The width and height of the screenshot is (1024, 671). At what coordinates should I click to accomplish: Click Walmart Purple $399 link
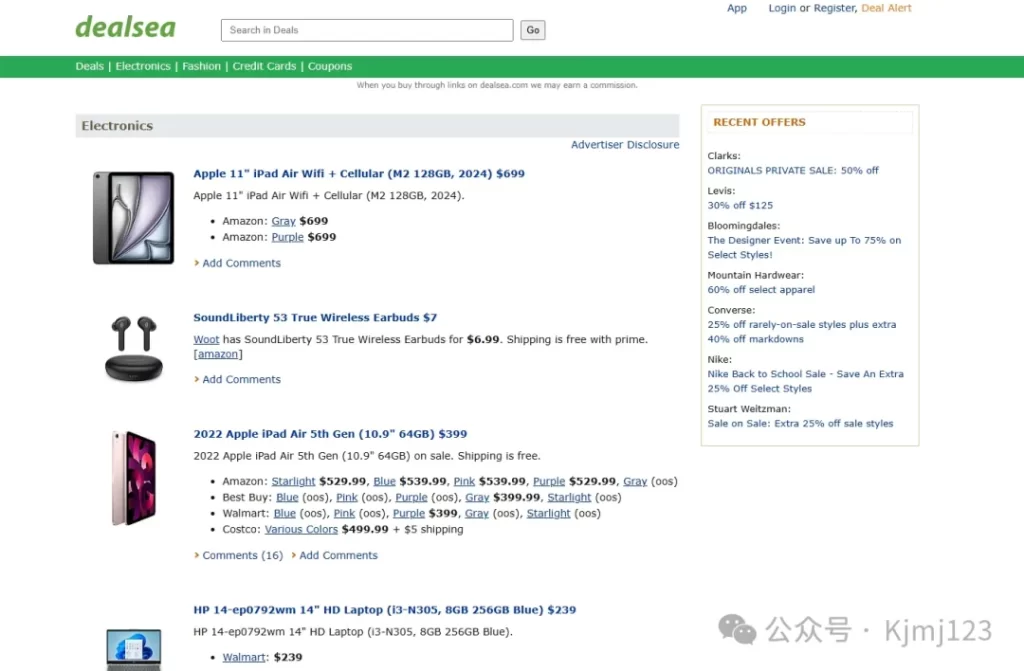pyautogui.click(x=409, y=514)
